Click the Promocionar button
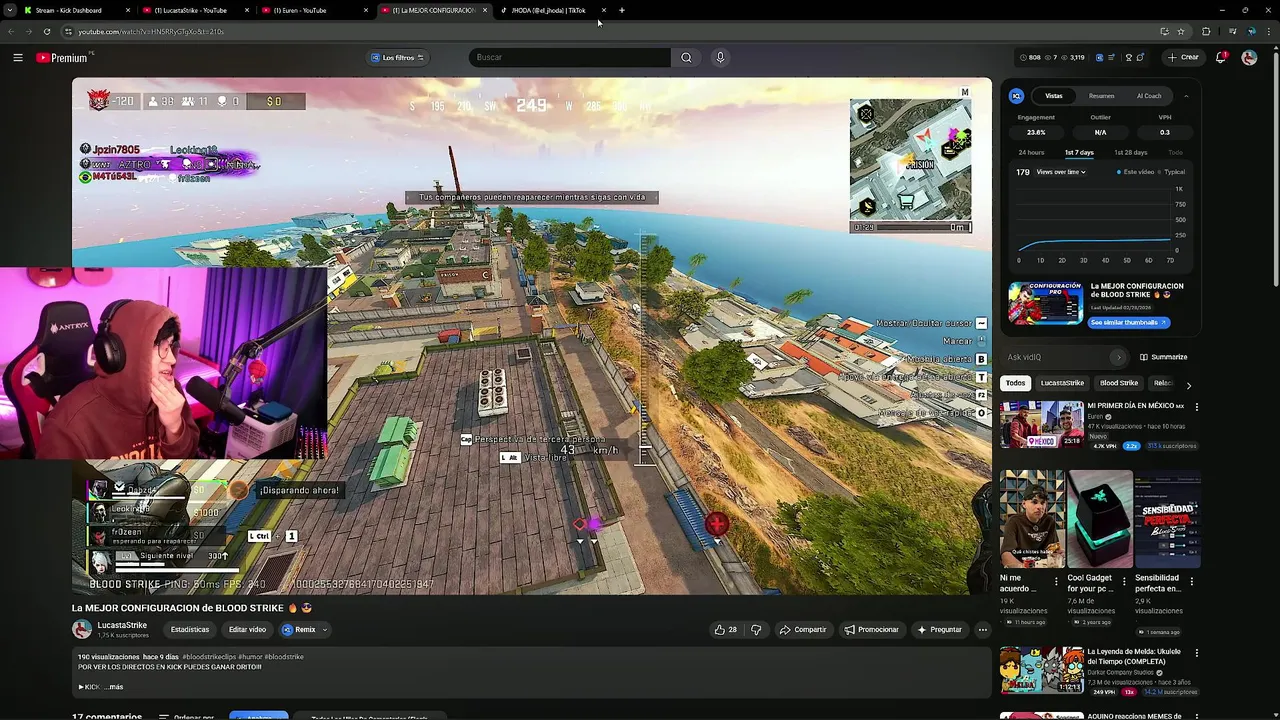Viewport: 1280px width, 720px height. point(872,630)
